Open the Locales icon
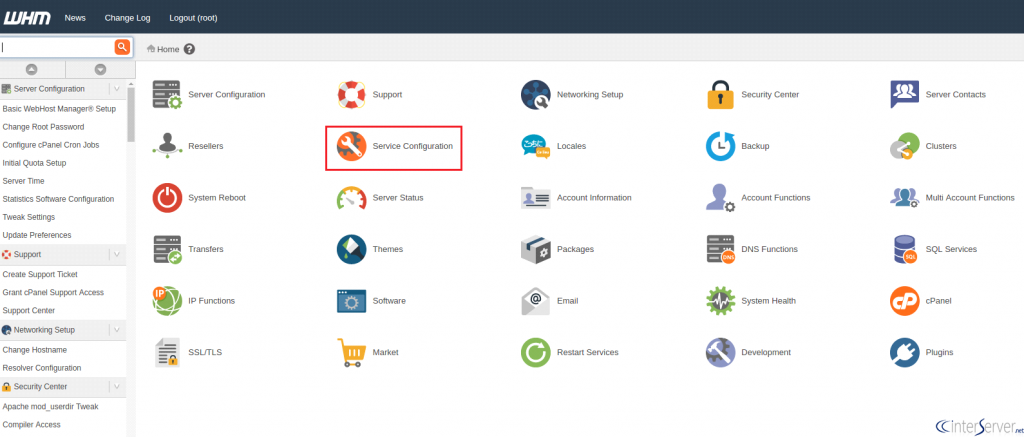The height and width of the screenshot is (437, 1024). tap(536, 146)
